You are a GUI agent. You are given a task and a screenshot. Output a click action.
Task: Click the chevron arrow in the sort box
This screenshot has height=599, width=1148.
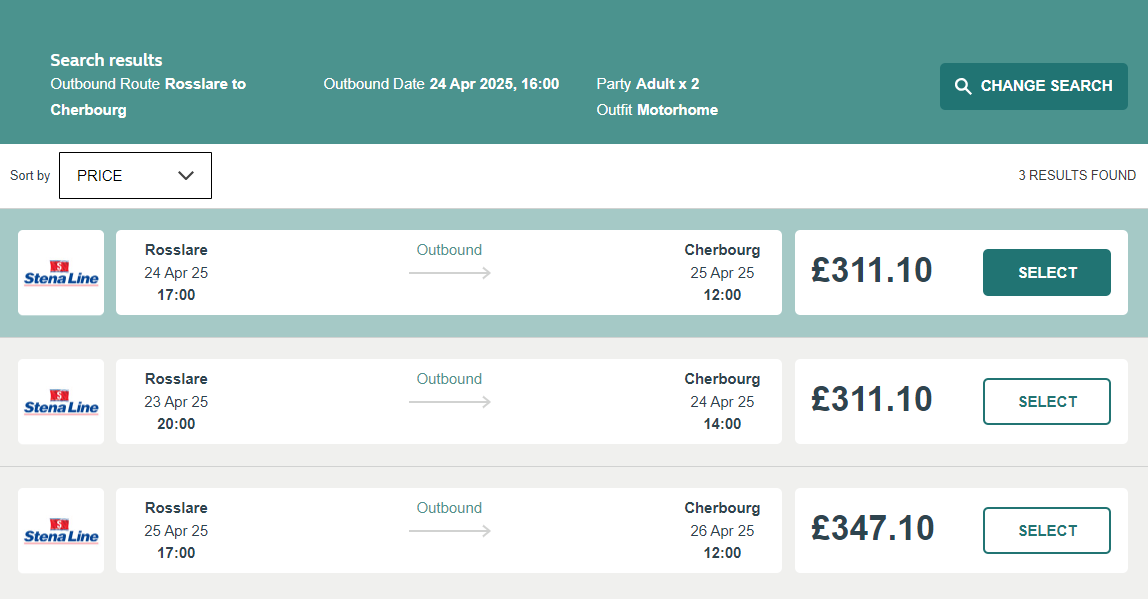pyautogui.click(x=186, y=176)
